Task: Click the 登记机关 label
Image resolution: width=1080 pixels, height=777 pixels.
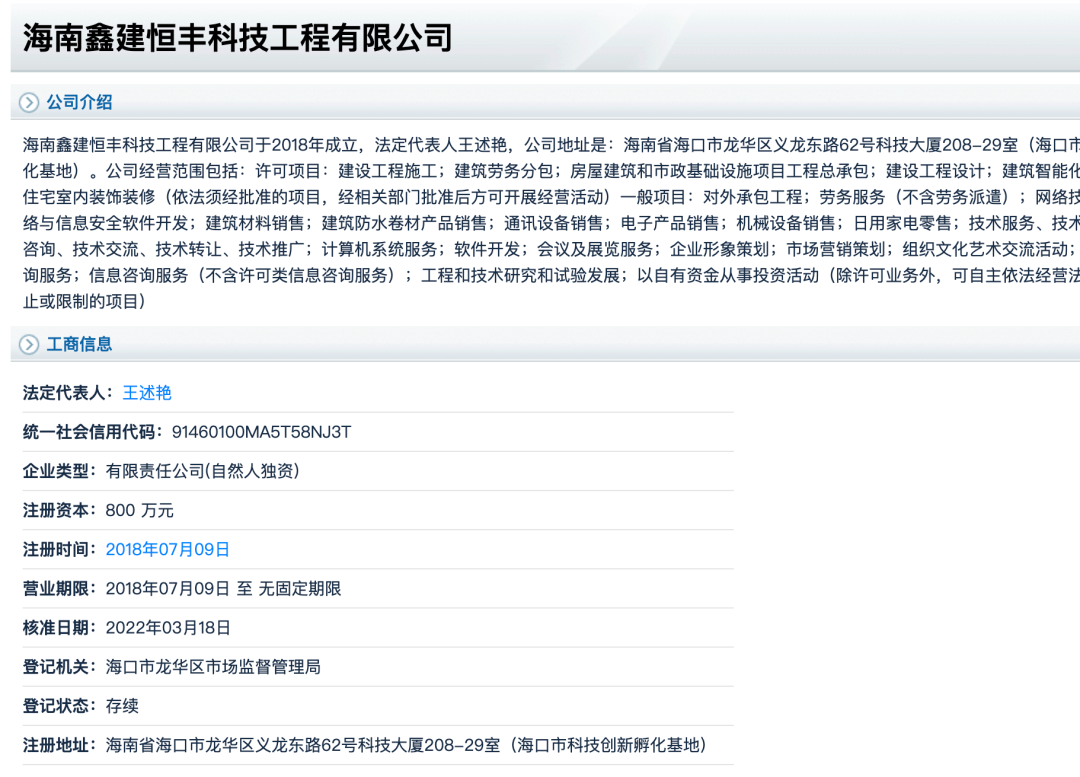Action: click(x=59, y=667)
